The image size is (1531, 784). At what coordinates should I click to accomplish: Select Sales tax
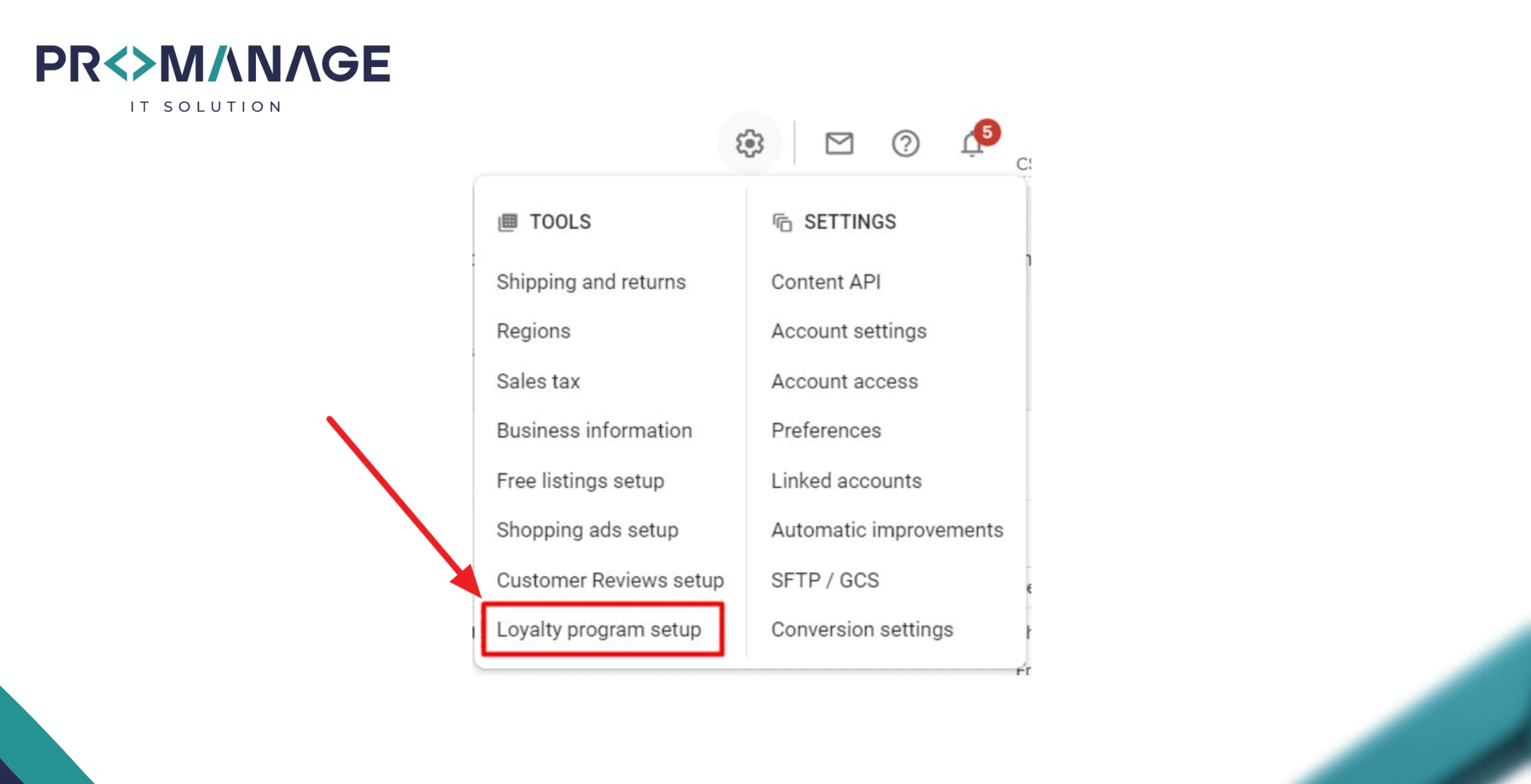(538, 381)
